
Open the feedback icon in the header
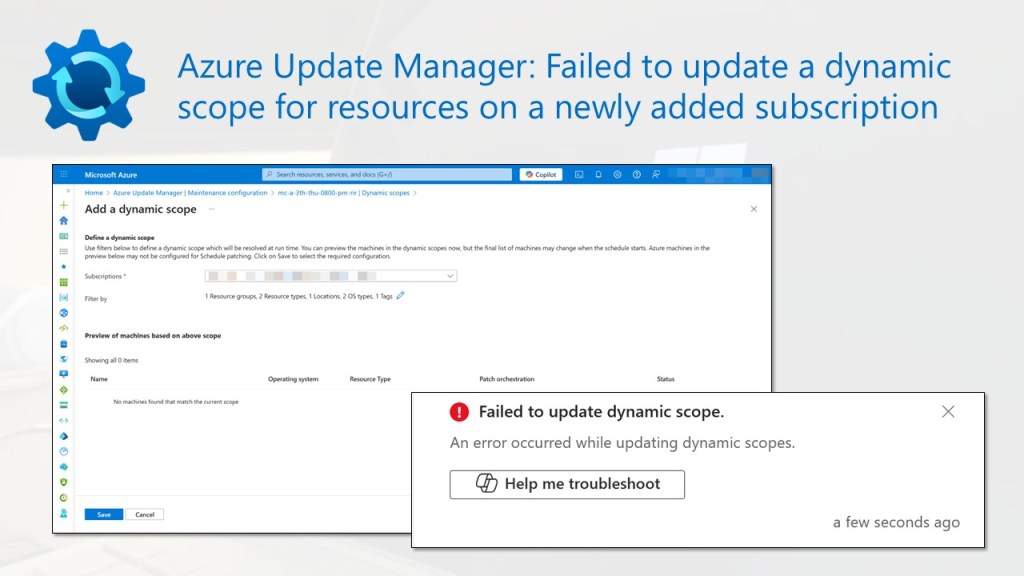[x=655, y=174]
